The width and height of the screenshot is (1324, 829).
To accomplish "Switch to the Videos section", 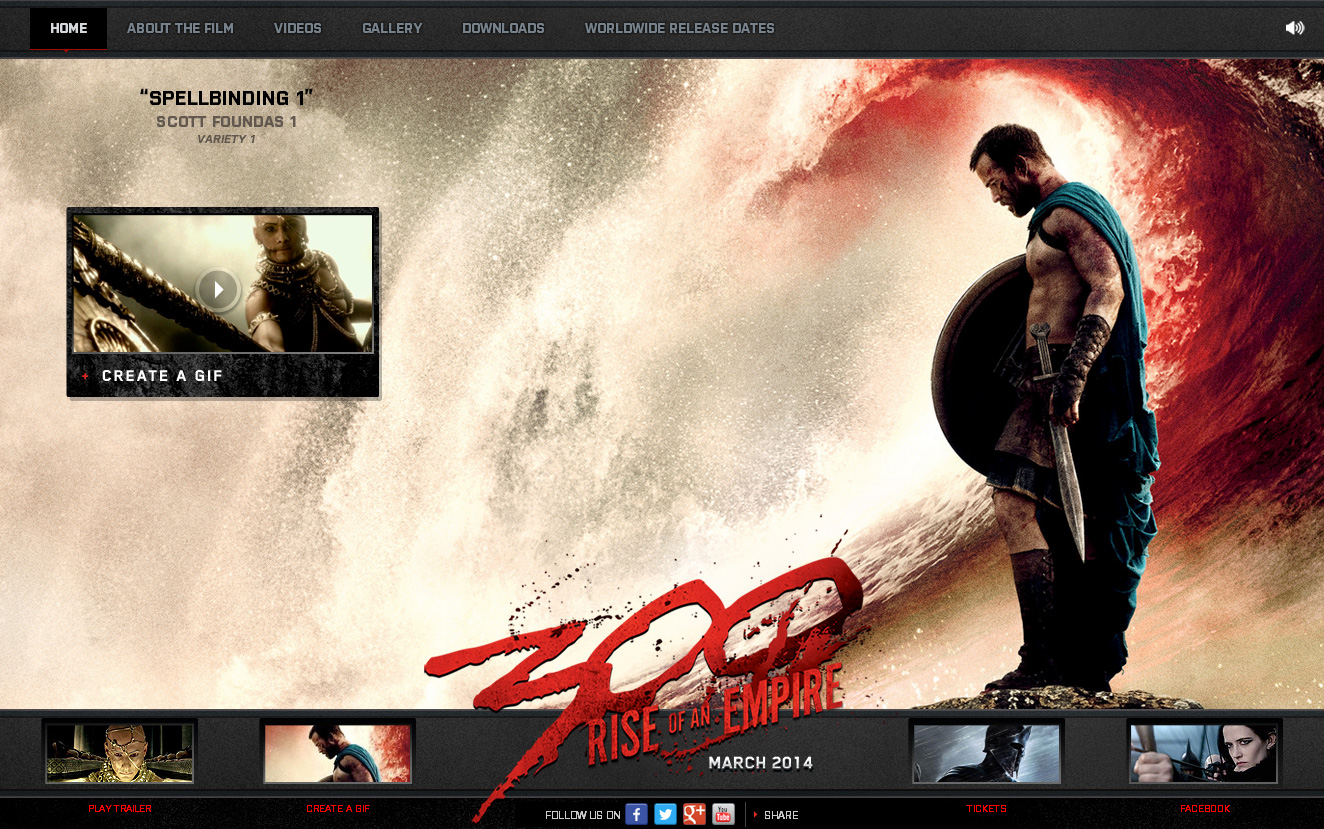I will coord(298,28).
